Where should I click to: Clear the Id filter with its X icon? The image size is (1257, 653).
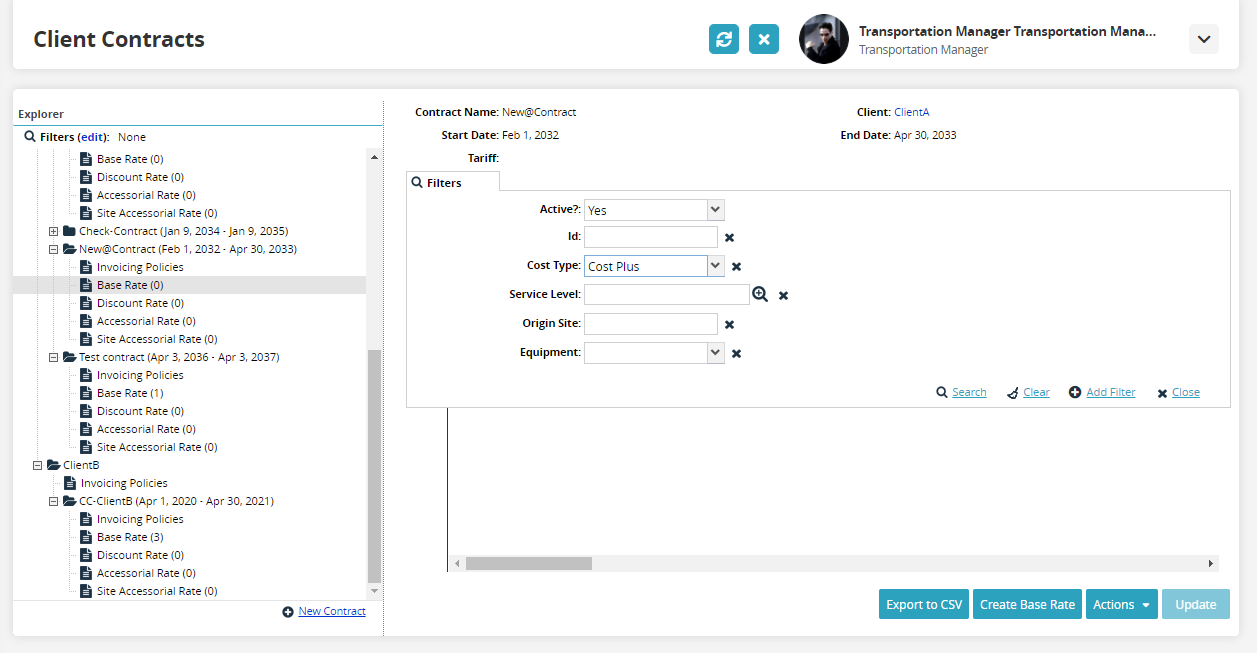click(730, 237)
